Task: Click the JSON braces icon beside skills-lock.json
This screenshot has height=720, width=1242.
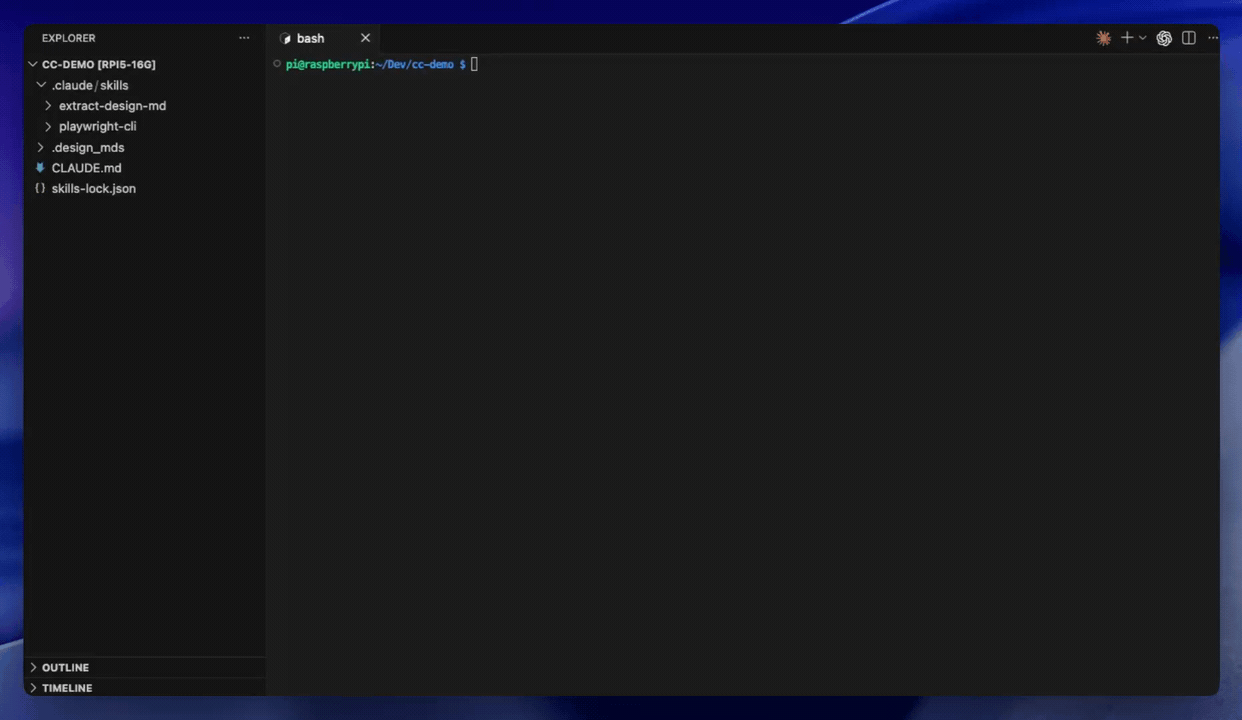Action: pos(40,188)
